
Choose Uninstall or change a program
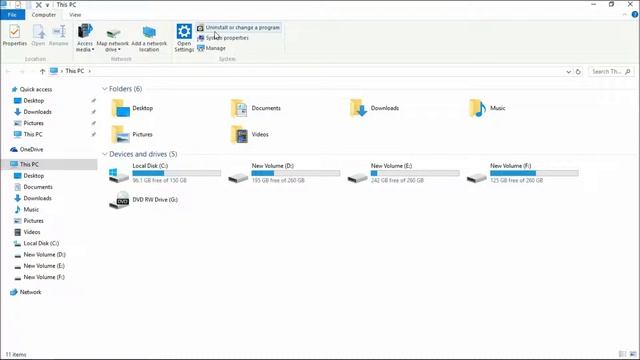pos(238,27)
